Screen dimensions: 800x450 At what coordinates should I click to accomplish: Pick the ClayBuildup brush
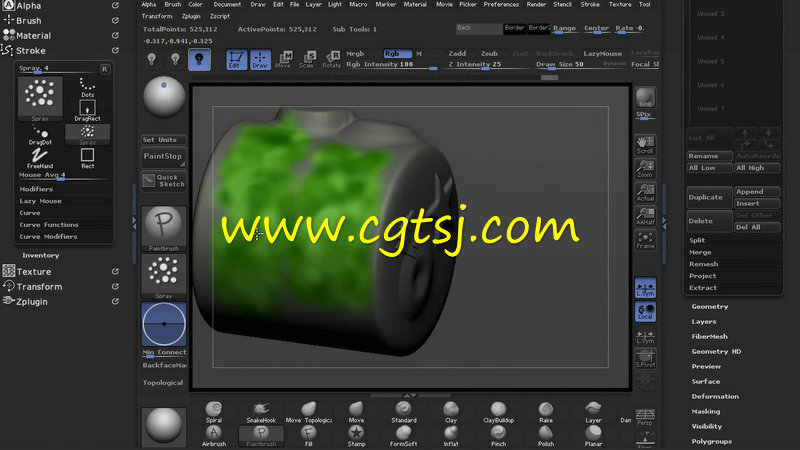tap(498, 412)
